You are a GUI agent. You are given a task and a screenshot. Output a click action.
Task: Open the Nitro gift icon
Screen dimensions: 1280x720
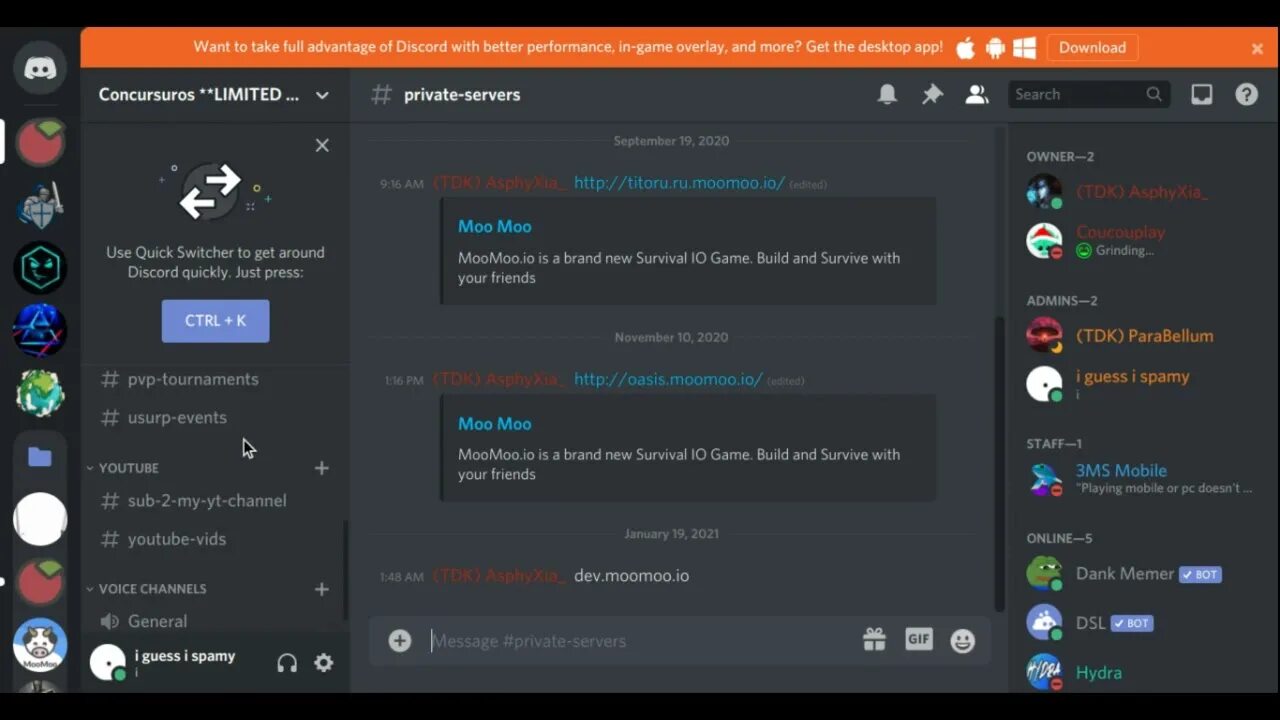pyautogui.click(x=874, y=640)
